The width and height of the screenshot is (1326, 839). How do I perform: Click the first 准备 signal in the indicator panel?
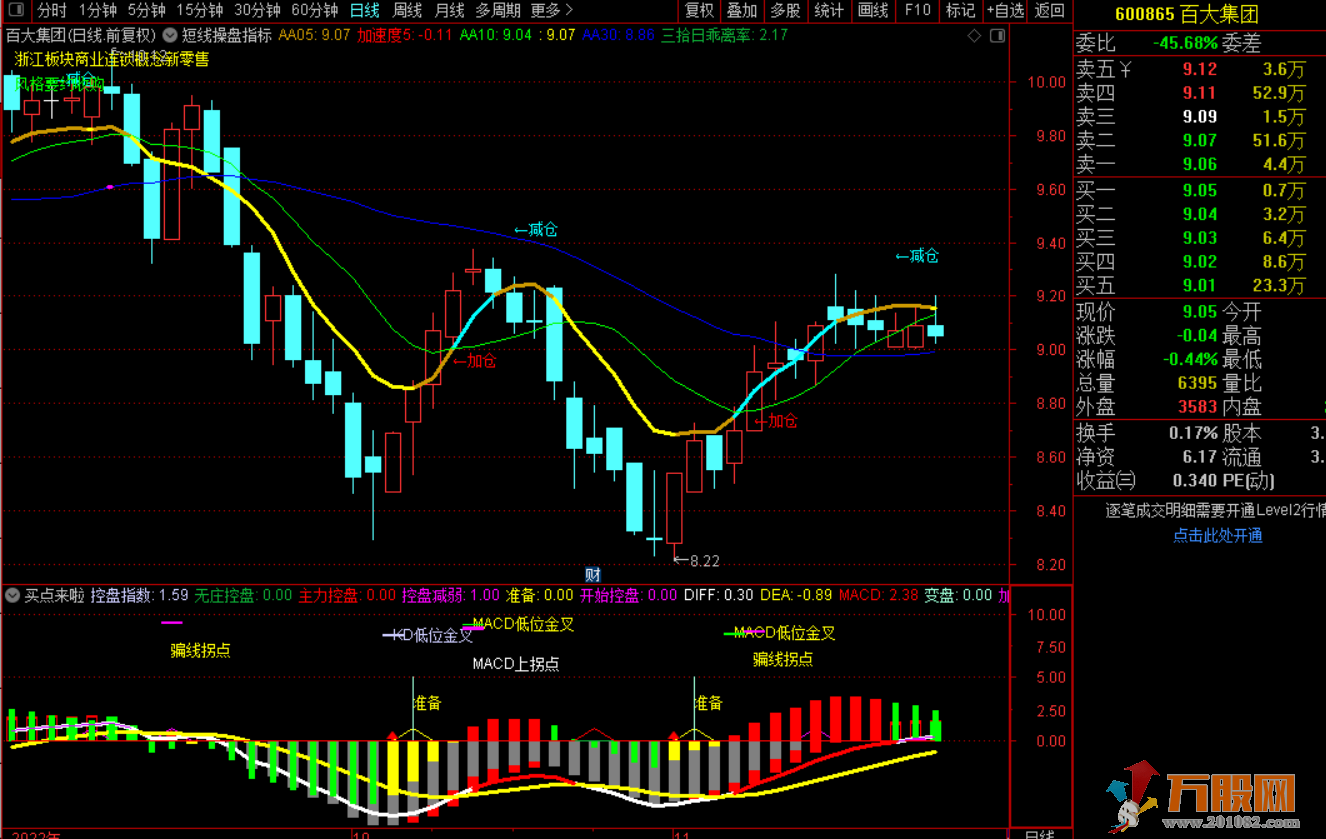coord(427,703)
